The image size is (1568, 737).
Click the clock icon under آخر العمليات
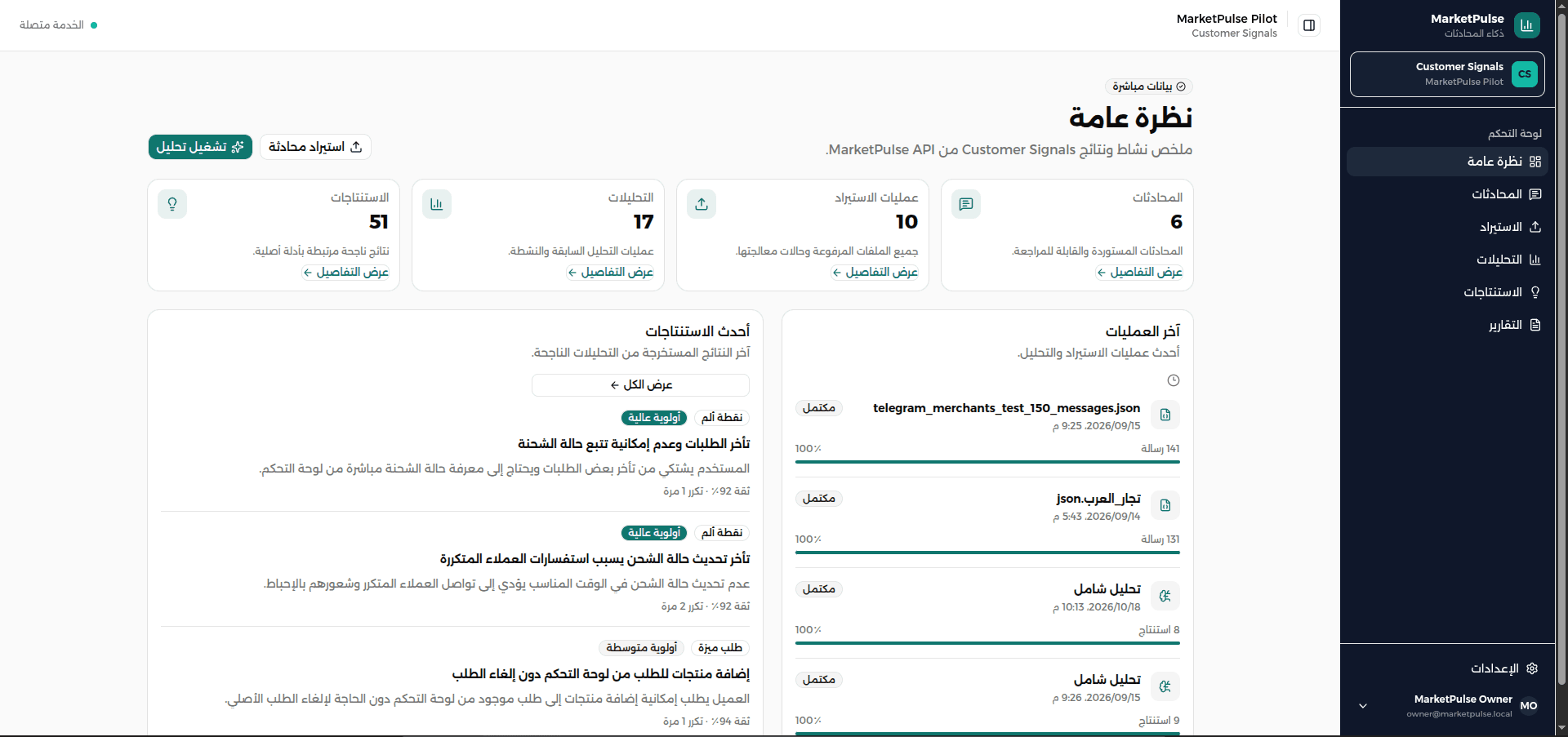click(x=1174, y=380)
